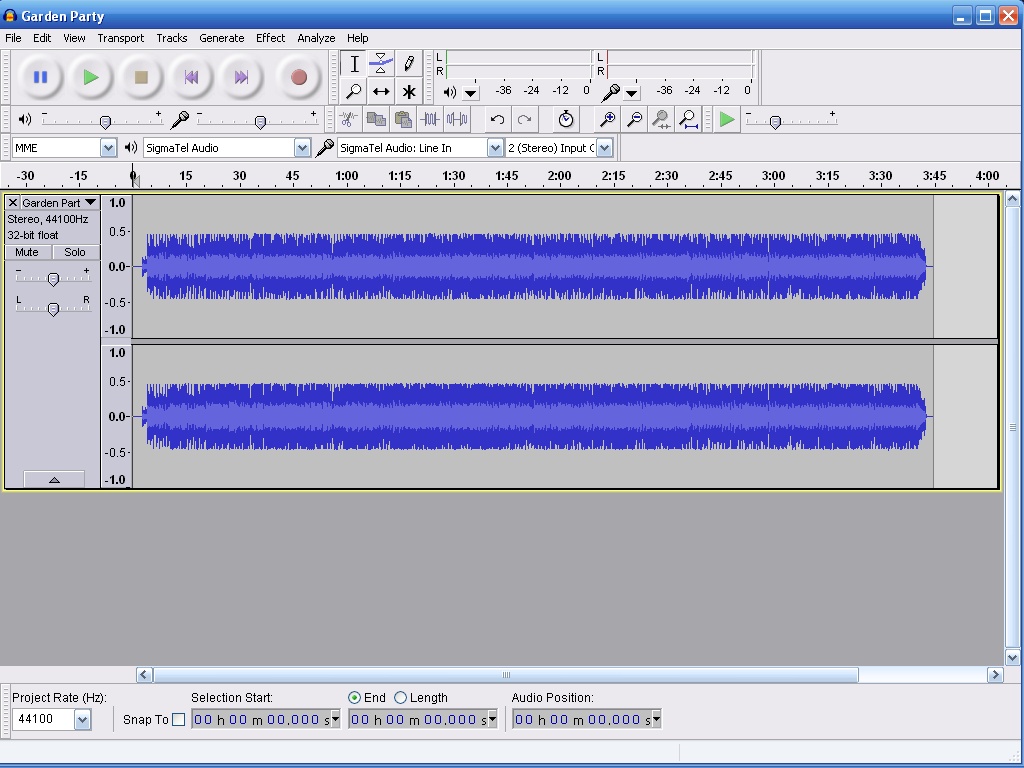Open the Effect menu
This screenshot has height=768, width=1024.
[270, 38]
